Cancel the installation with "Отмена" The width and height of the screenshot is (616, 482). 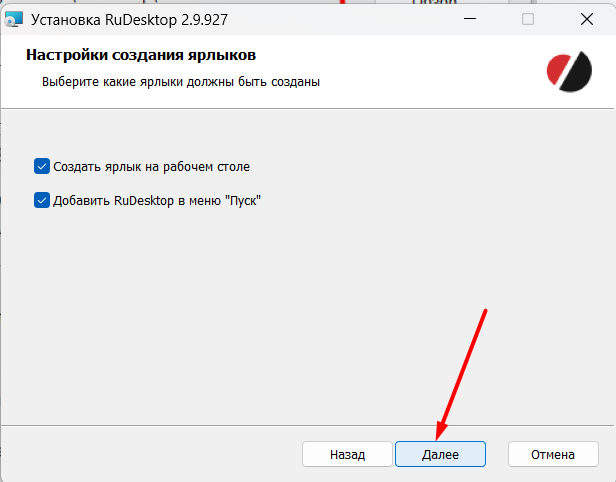click(553, 454)
